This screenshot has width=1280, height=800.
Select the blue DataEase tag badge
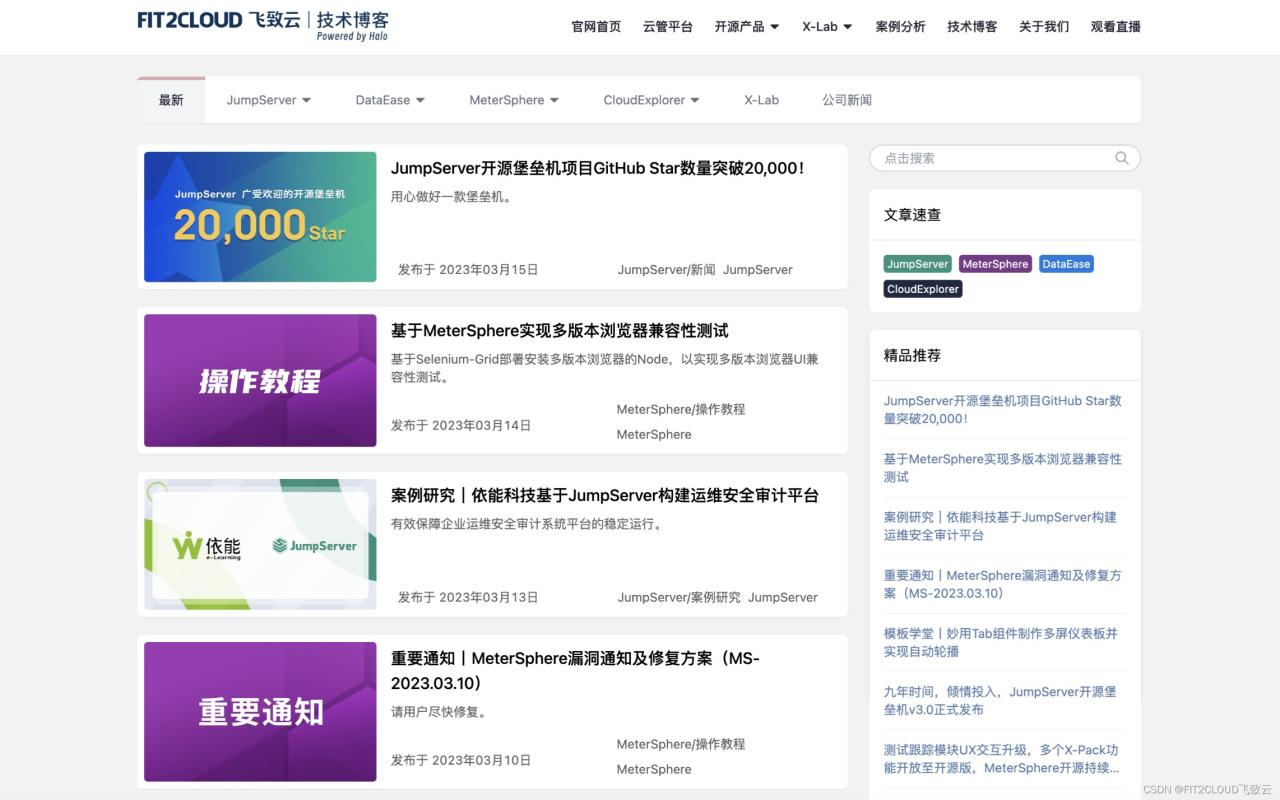coord(1066,264)
